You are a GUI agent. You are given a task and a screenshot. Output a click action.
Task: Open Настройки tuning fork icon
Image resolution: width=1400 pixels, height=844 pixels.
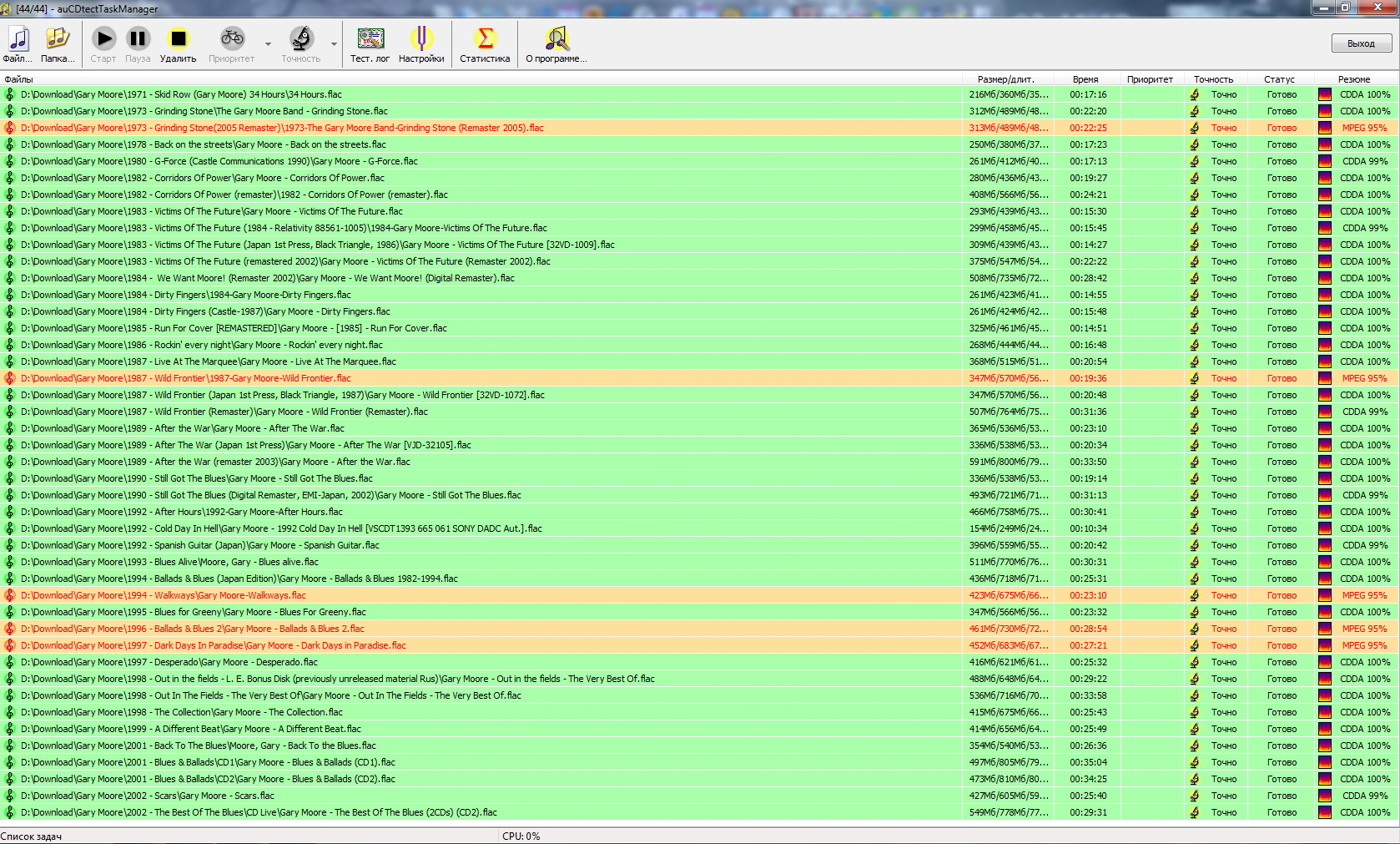[421, 38]
